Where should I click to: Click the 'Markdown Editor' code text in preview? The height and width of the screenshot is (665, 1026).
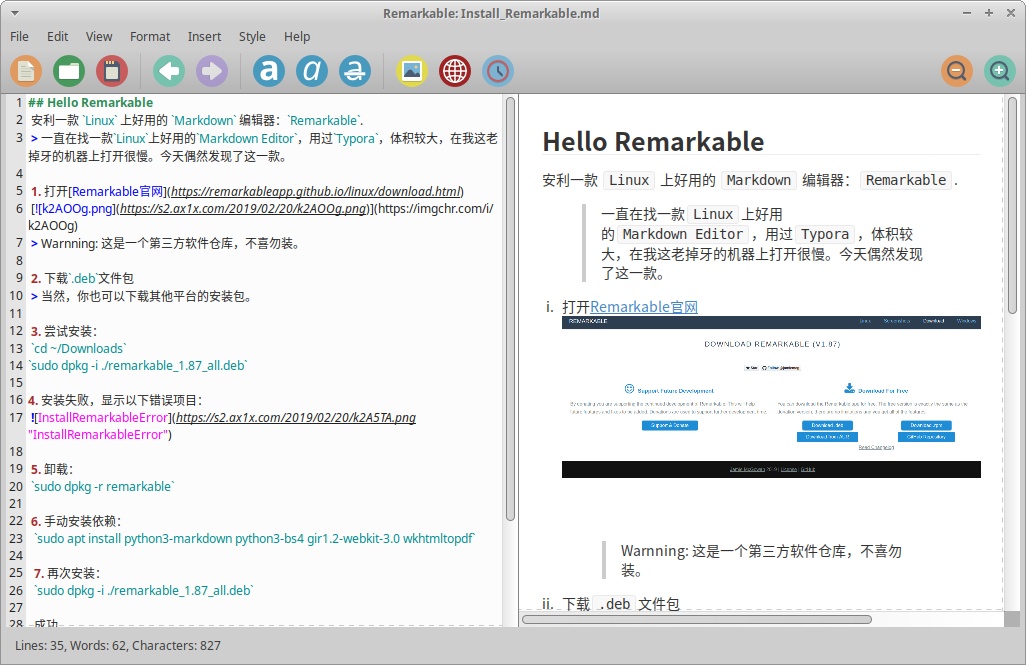(682, 234)
